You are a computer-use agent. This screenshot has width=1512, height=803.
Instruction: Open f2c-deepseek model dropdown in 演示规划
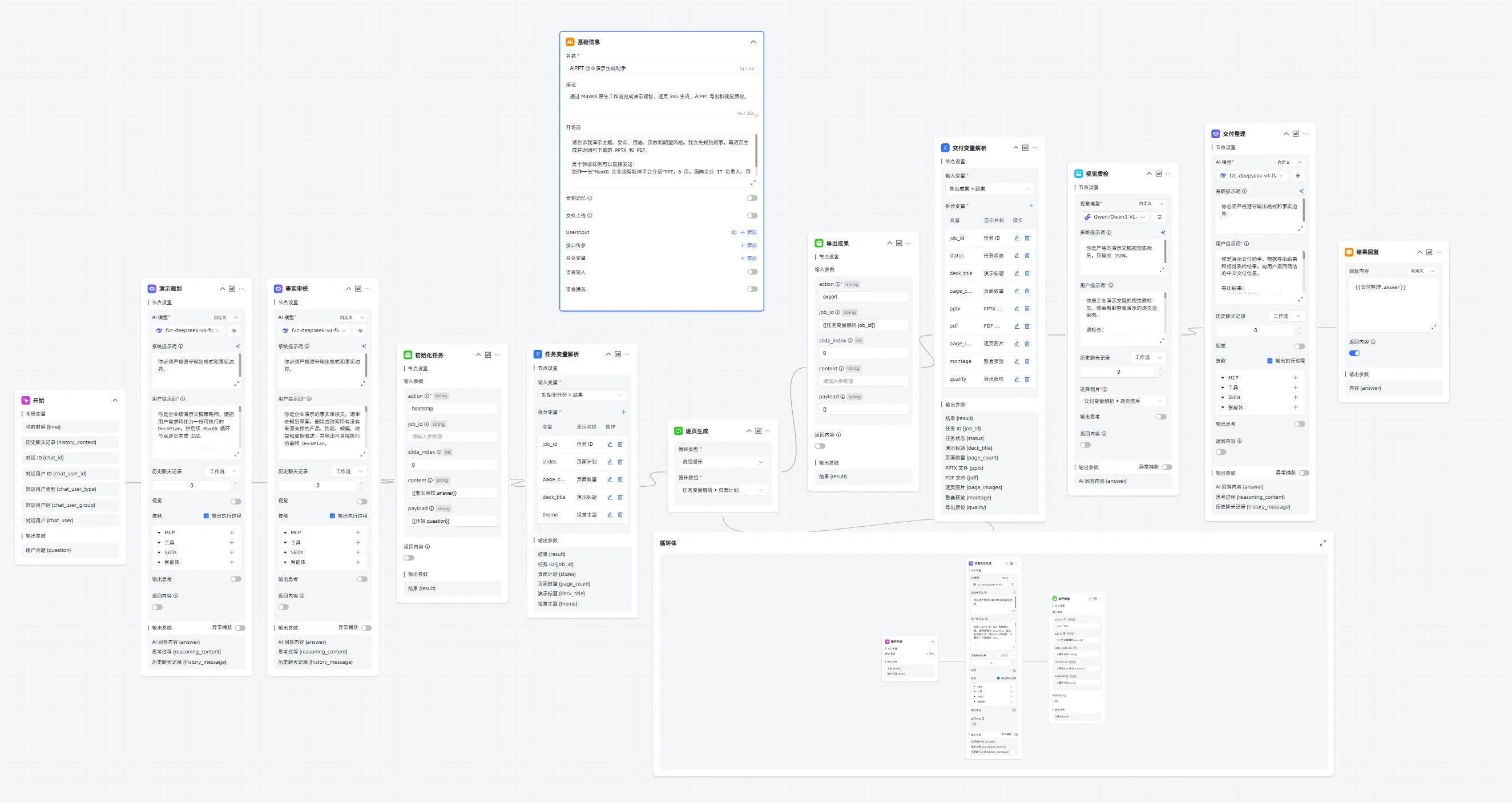(188, 330)
